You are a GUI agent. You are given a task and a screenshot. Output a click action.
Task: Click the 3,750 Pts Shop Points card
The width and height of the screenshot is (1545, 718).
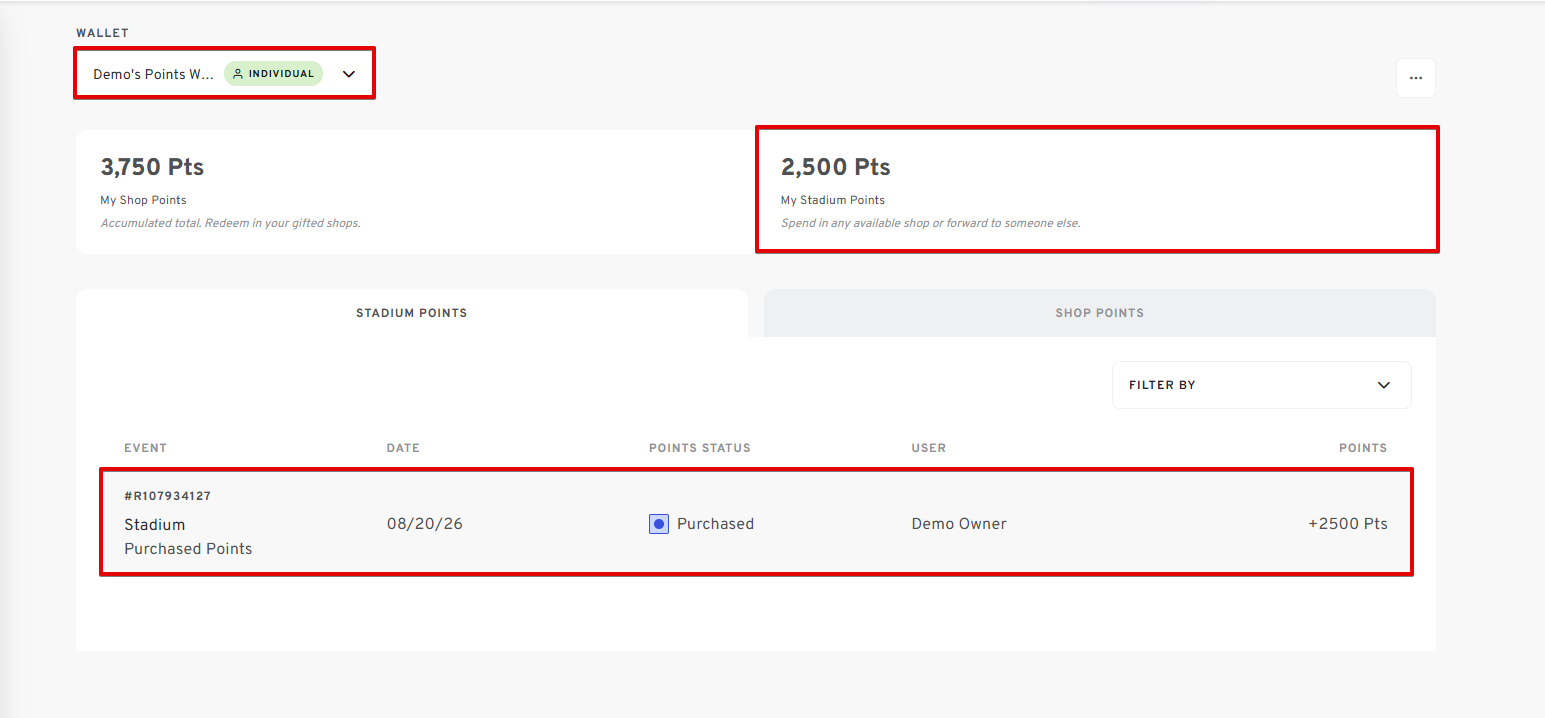[x=415, y=192]
